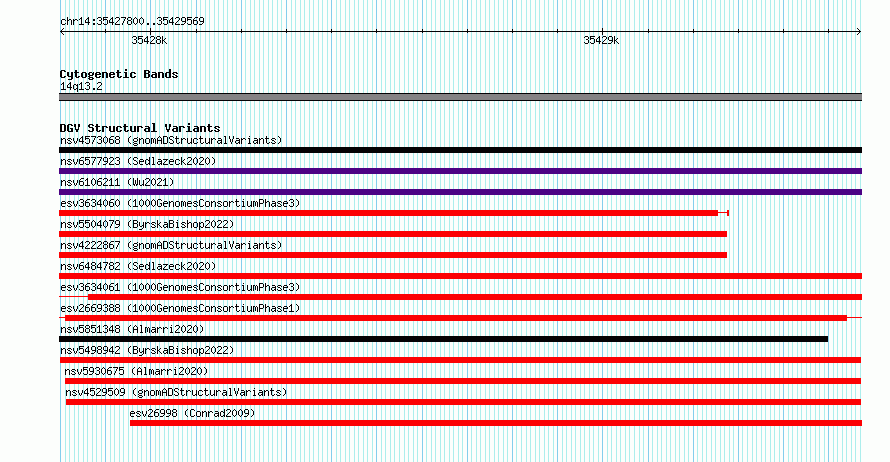This screenshot has width=890, height=462.
Task: Click nsv5930675 (Almarri2020) label
Action: coord(136,371)
